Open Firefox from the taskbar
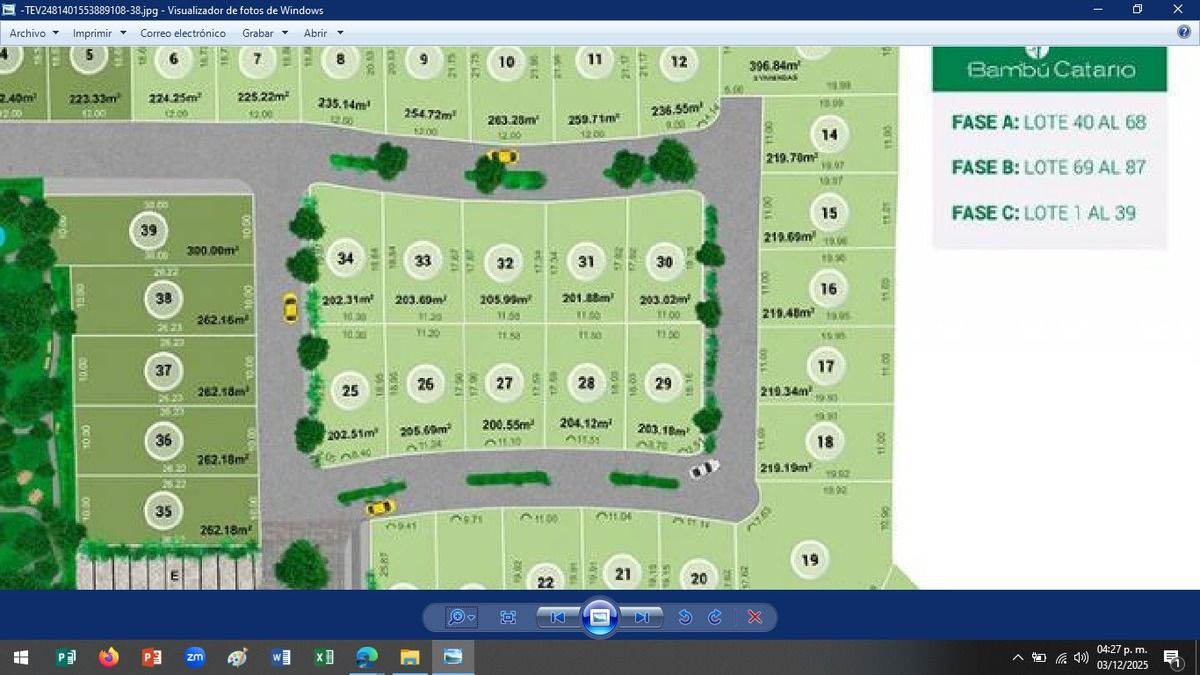The image size is (1200, 675). tap(108, 657)
